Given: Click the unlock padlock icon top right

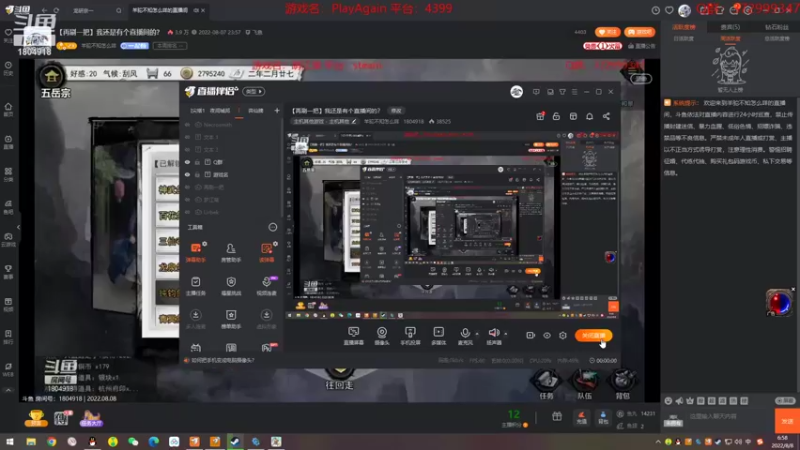Looking at the screenshot, I should tap(556, 116).
